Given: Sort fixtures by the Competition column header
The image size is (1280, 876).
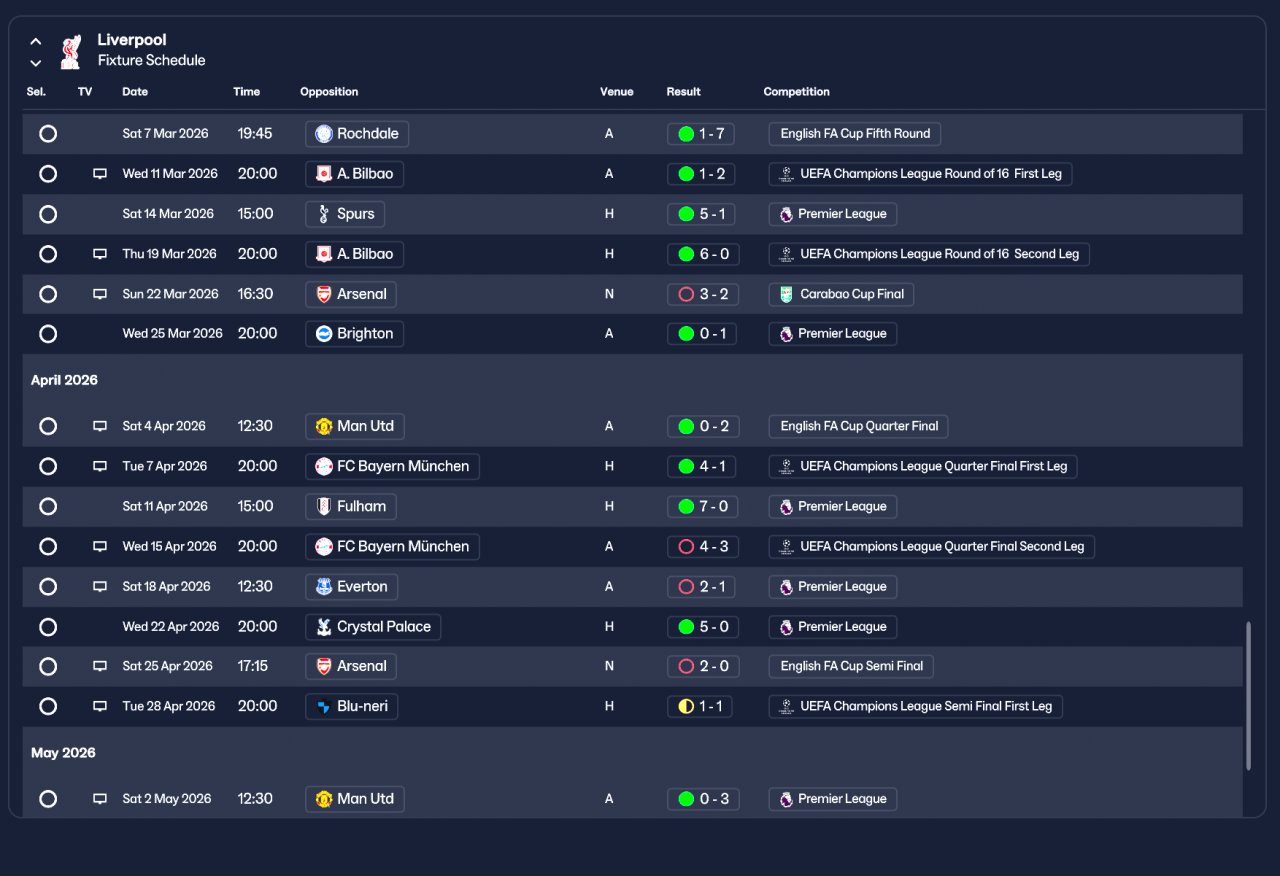Looking at the screenshot, I should [x=797, y=92].
